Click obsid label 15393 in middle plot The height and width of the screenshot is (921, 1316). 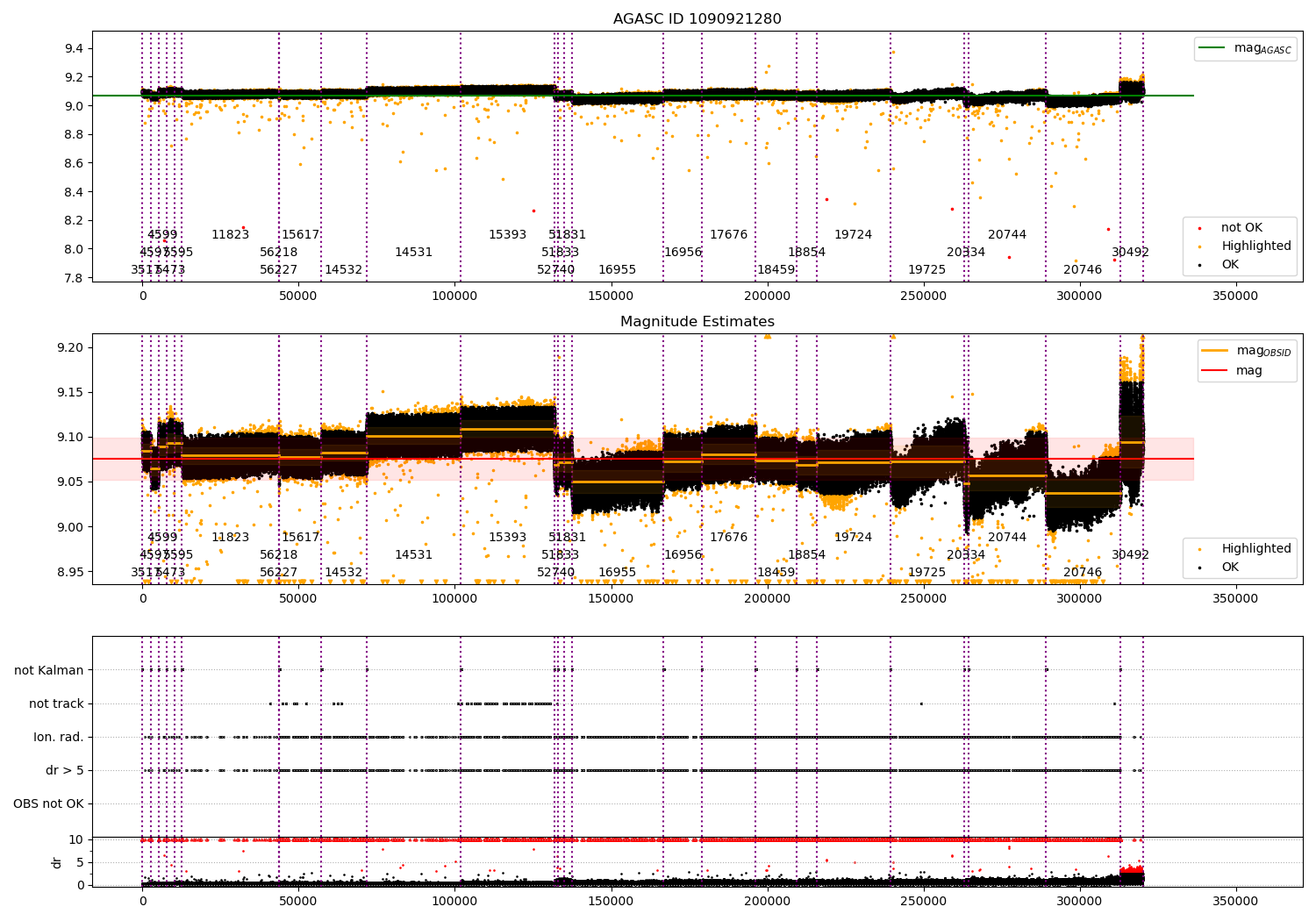tap(507, 538)
